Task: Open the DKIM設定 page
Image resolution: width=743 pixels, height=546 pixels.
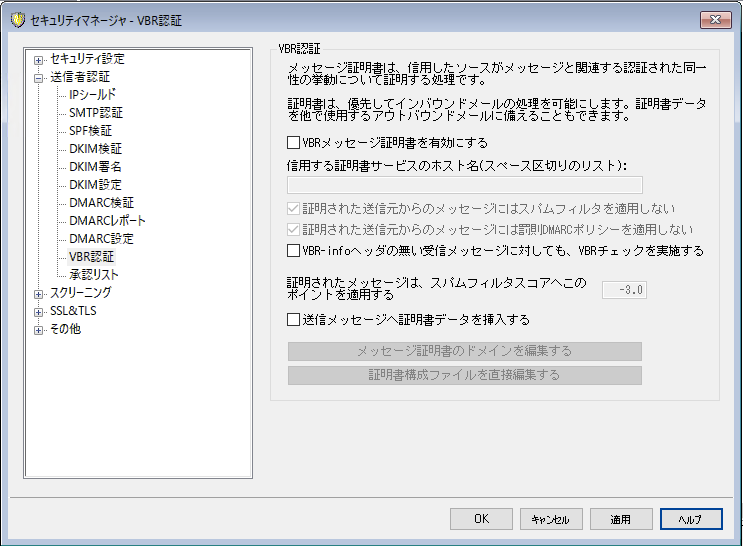Action: click(x=95, y=185)
